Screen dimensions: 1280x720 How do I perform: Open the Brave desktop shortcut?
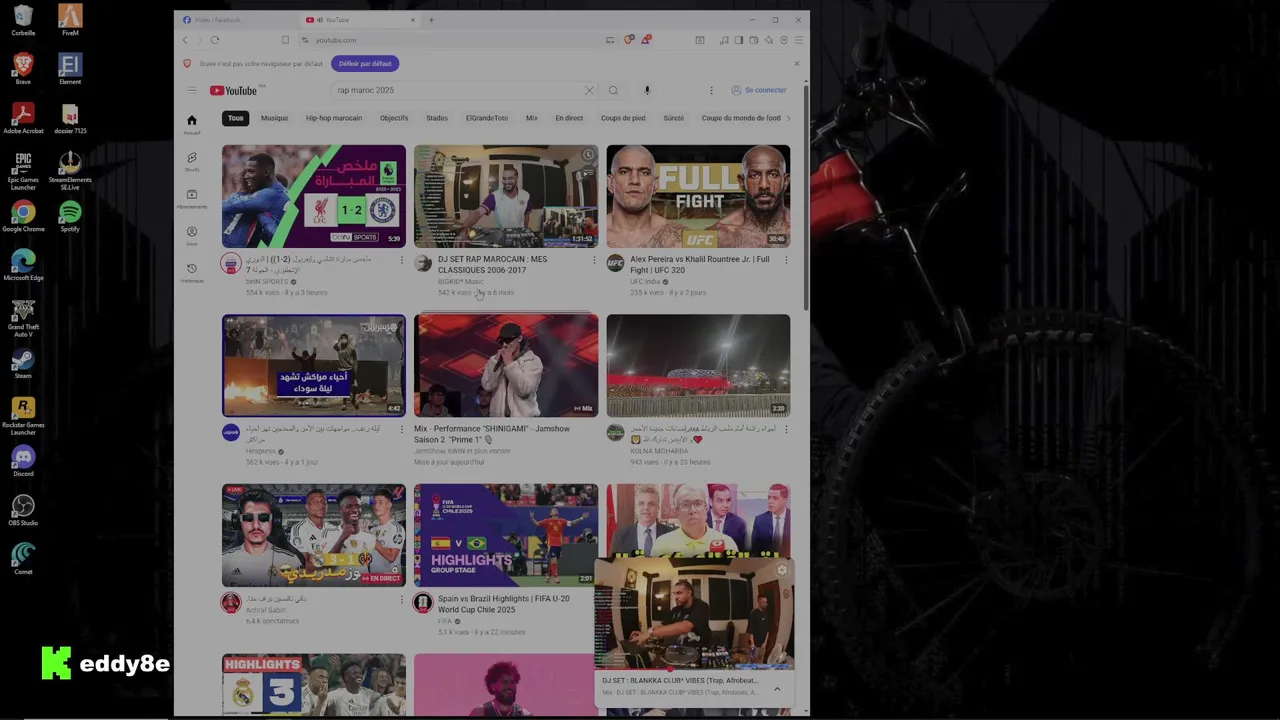coord(23,70)
